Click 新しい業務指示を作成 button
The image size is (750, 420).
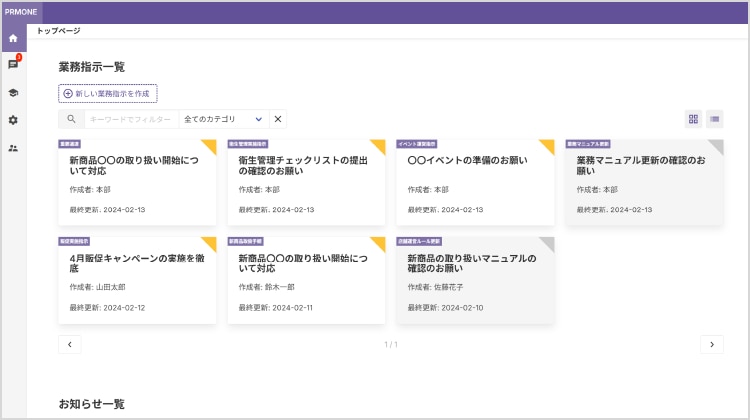point(108,93)
